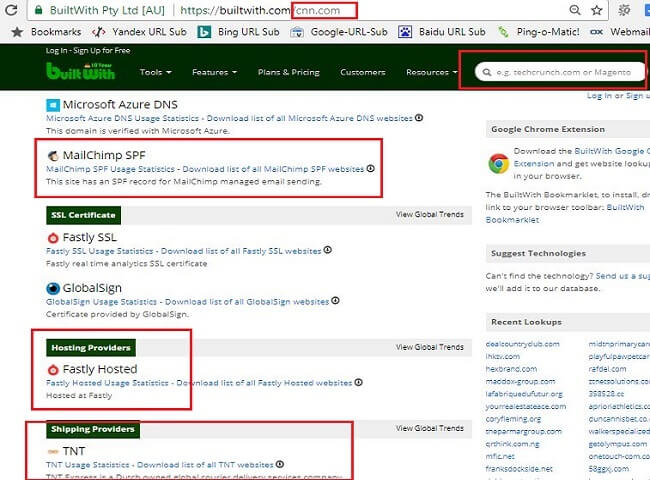Open Bing URL Sub bookmark
This screenshot has height=480, width=650.
pos(238,32)
